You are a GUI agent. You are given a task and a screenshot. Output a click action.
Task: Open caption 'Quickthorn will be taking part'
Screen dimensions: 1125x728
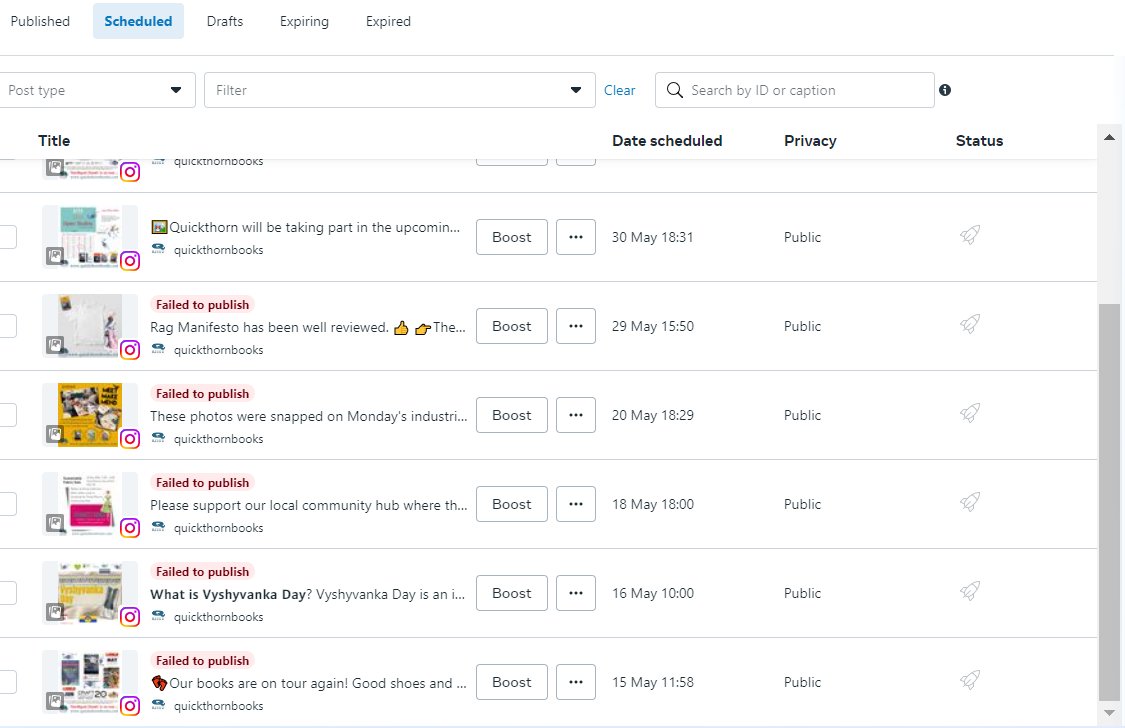[x=306, y=227]
